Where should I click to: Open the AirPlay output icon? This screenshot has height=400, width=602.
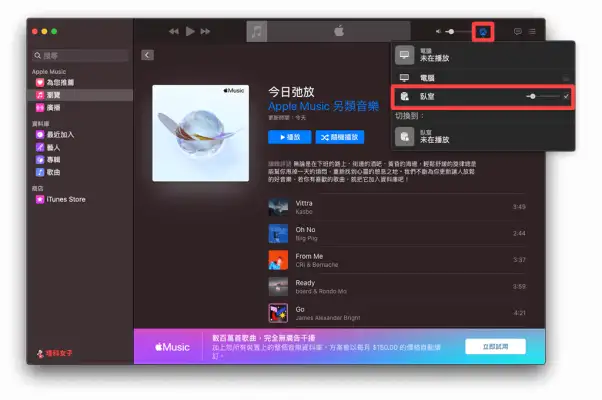click(x=483, y=32)
